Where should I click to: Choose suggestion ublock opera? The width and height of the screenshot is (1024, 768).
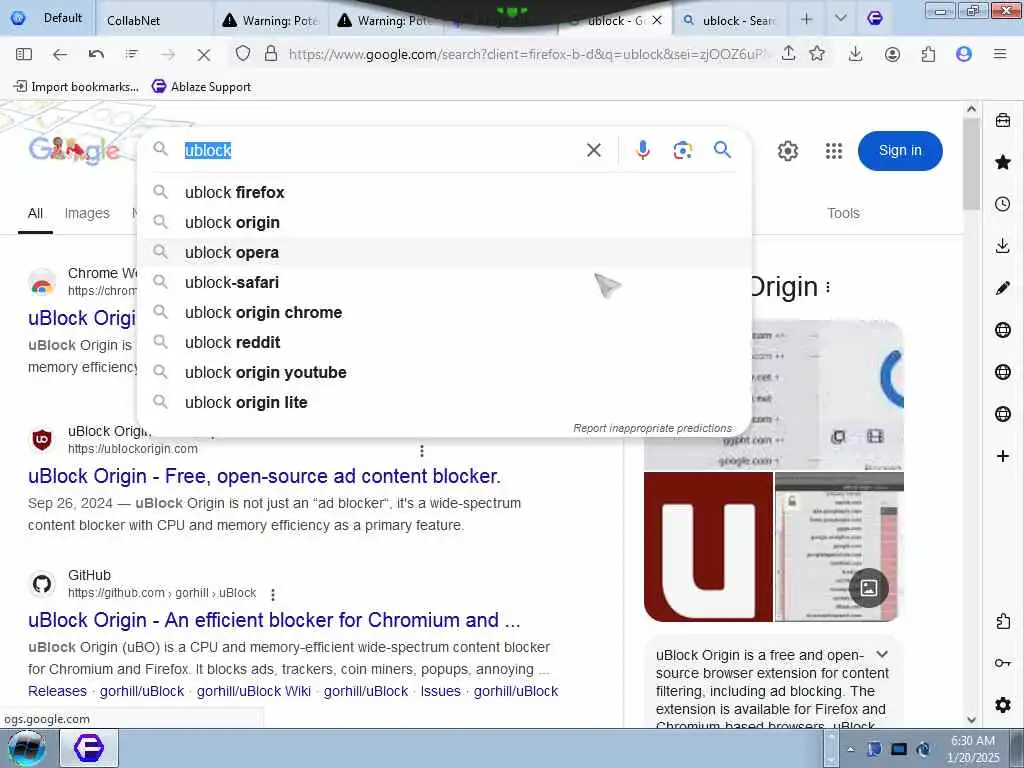pyautogui.click(x=445, y=252)
